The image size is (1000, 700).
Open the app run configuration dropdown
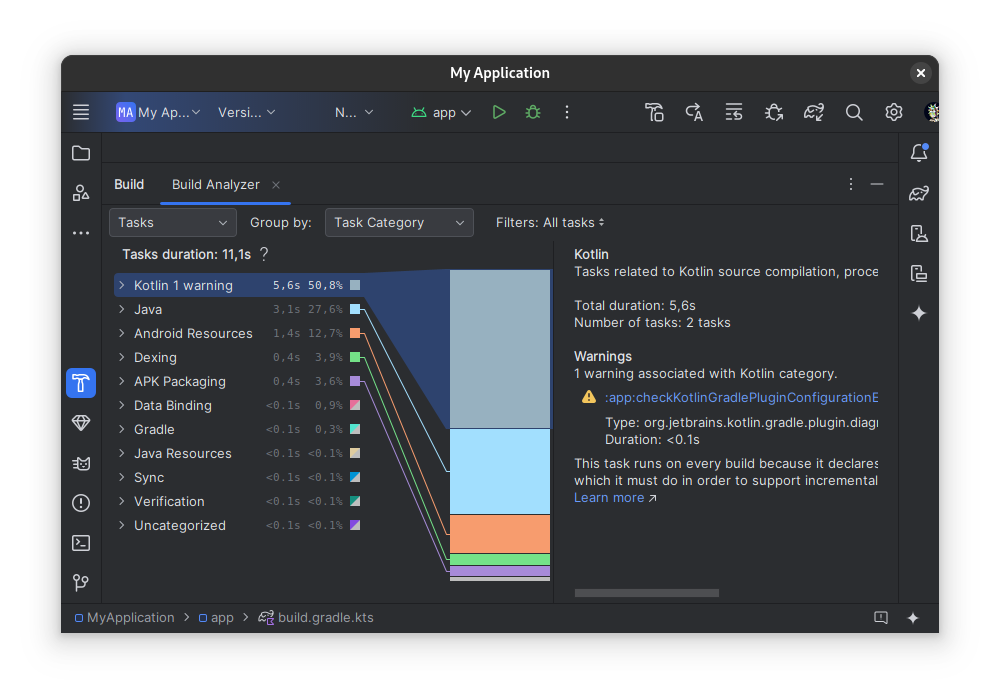(441, 112)
